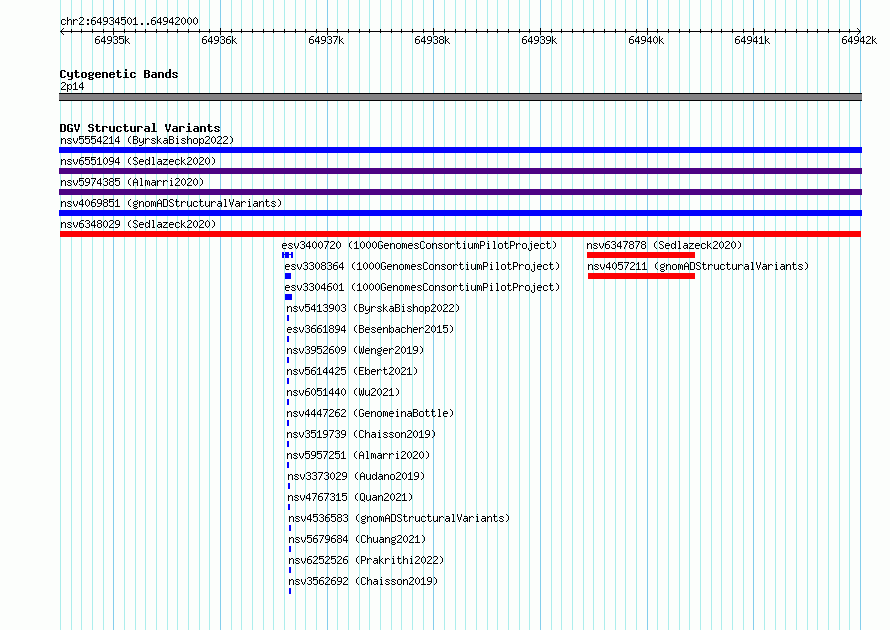Click the 64937k ruler tick label

[326, 40]
